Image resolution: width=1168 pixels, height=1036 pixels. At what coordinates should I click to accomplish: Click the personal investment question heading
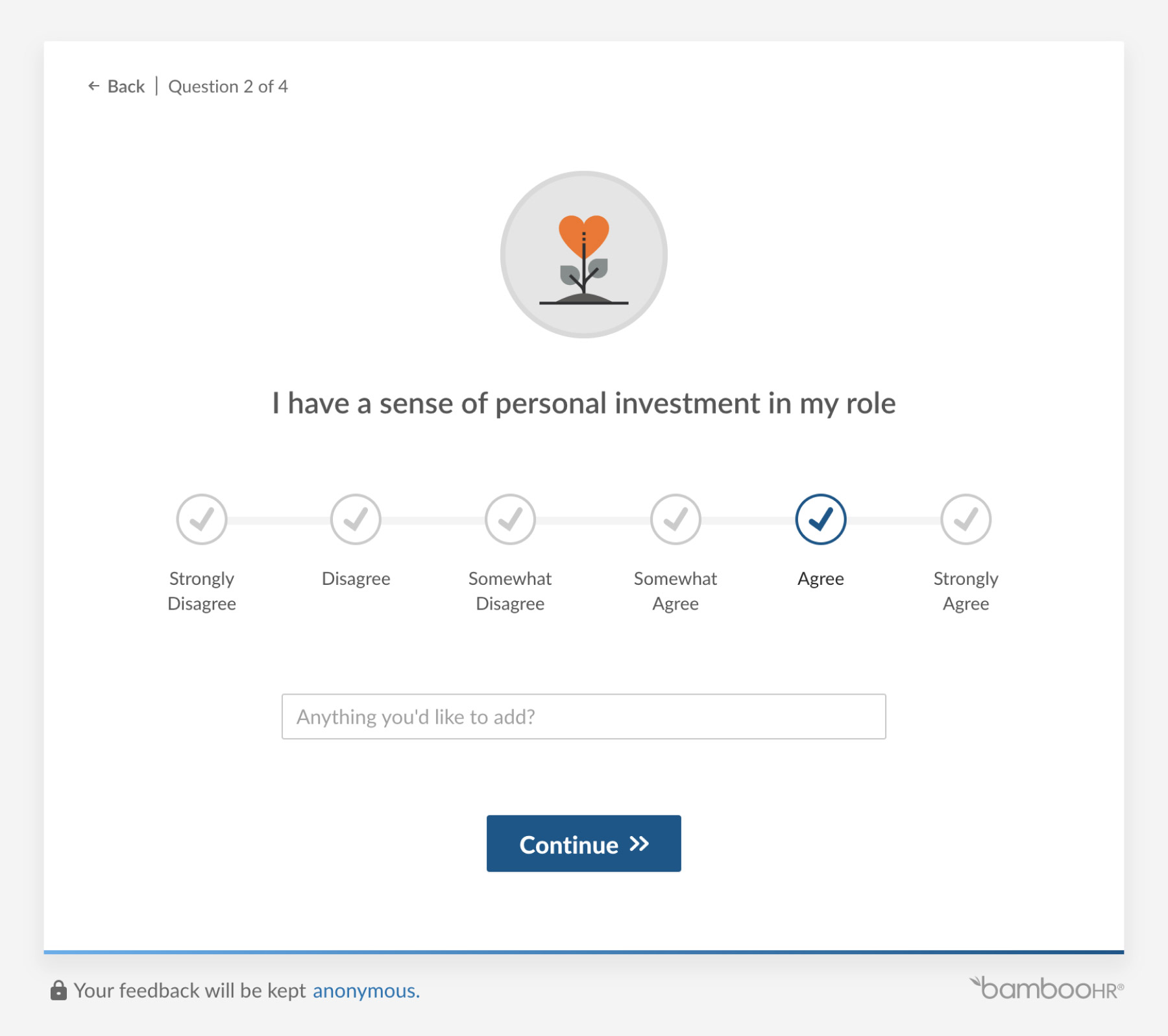pyautogui.click(x=583, y=403)
